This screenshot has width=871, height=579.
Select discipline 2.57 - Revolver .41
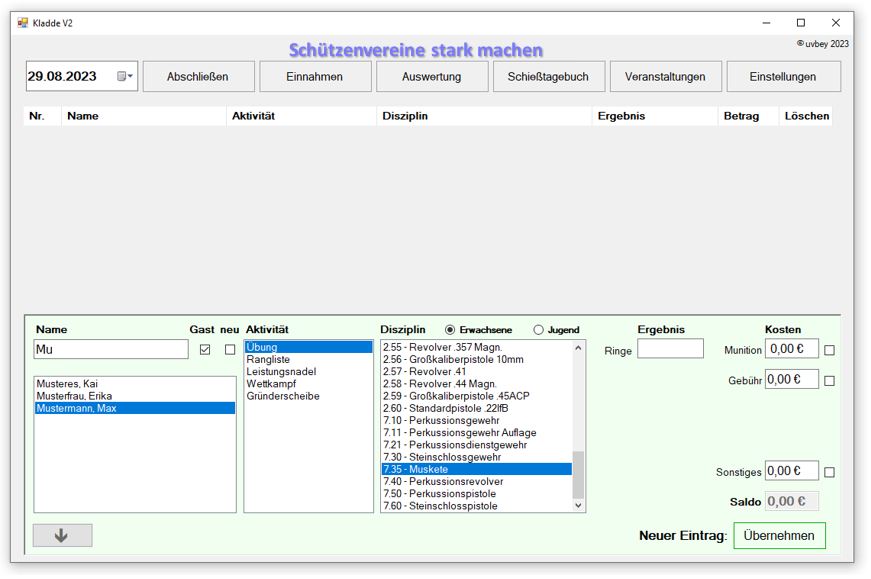477,372
